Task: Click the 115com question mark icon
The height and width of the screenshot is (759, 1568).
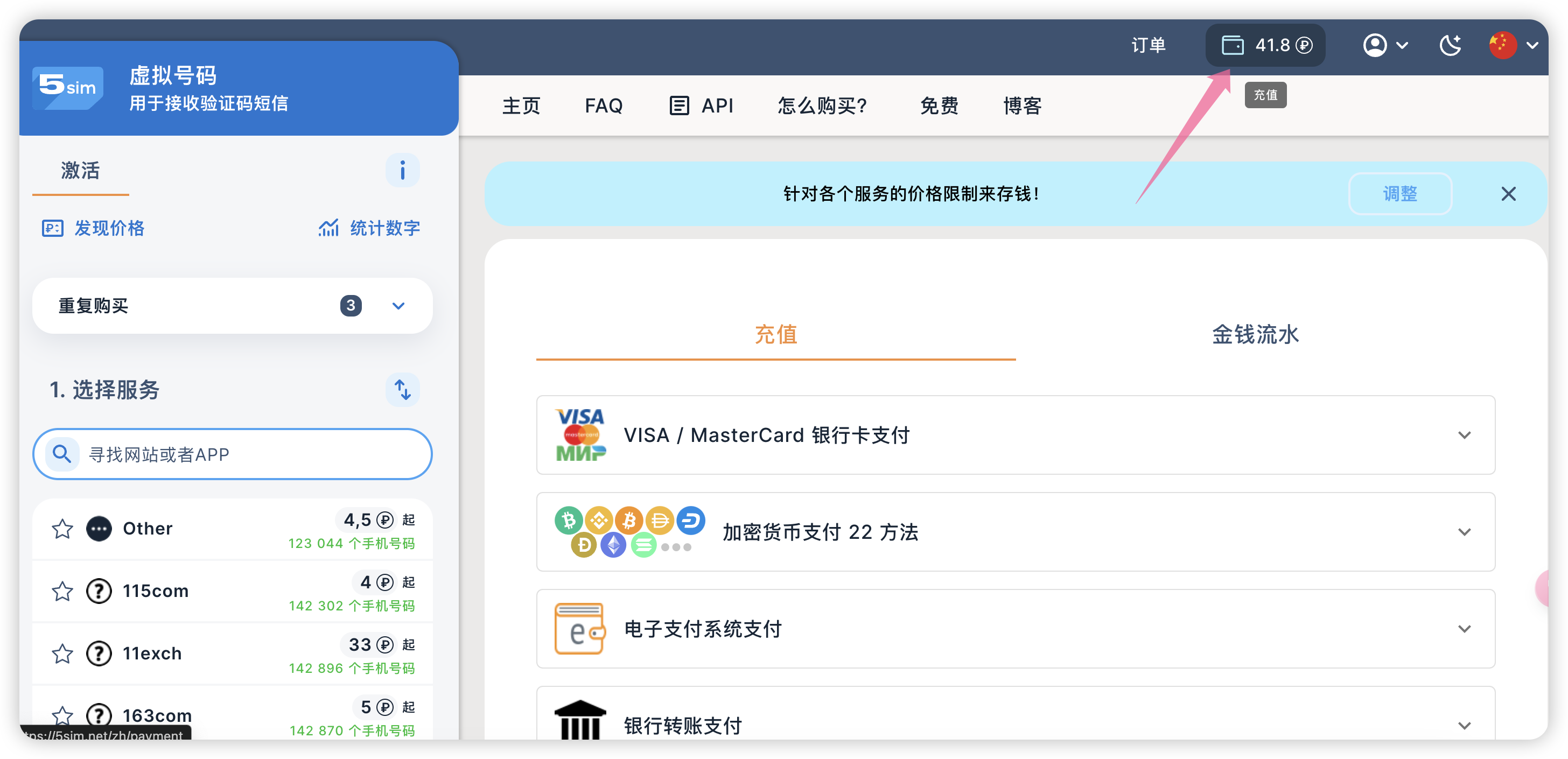Action: click(99, 591)
